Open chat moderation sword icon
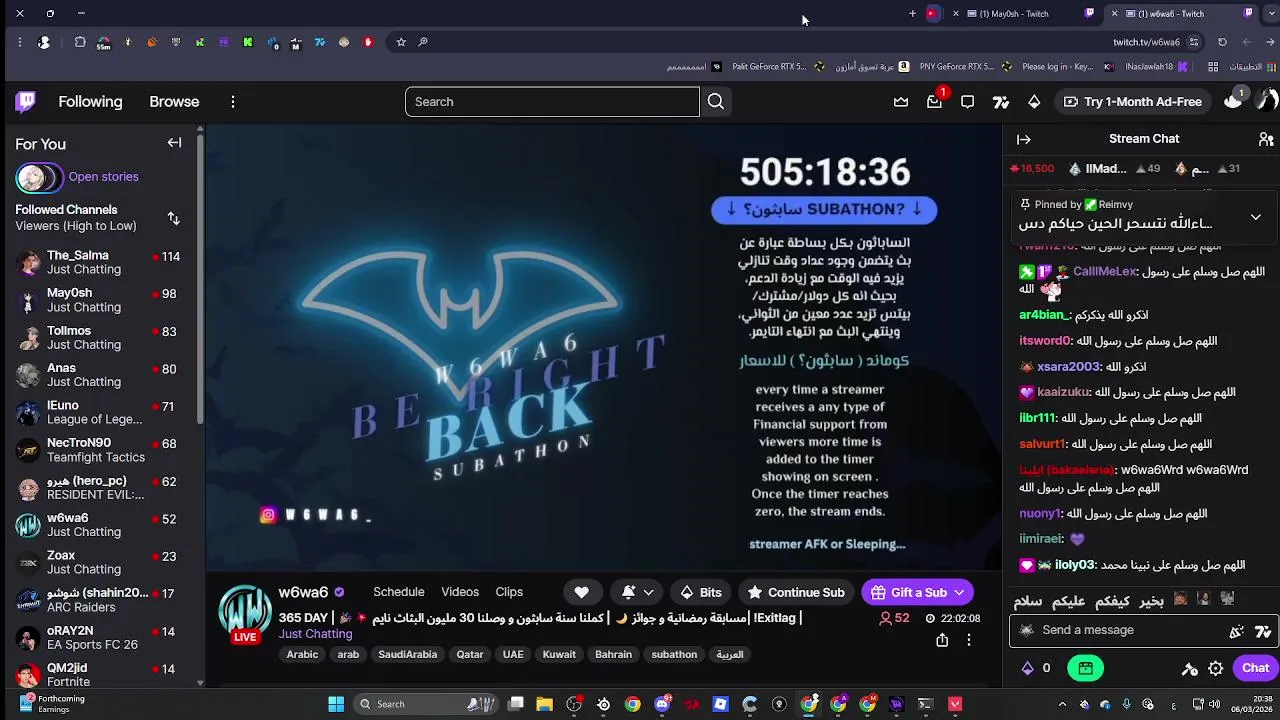This screenshot has width=1280, height=720. pos(1190,668)
